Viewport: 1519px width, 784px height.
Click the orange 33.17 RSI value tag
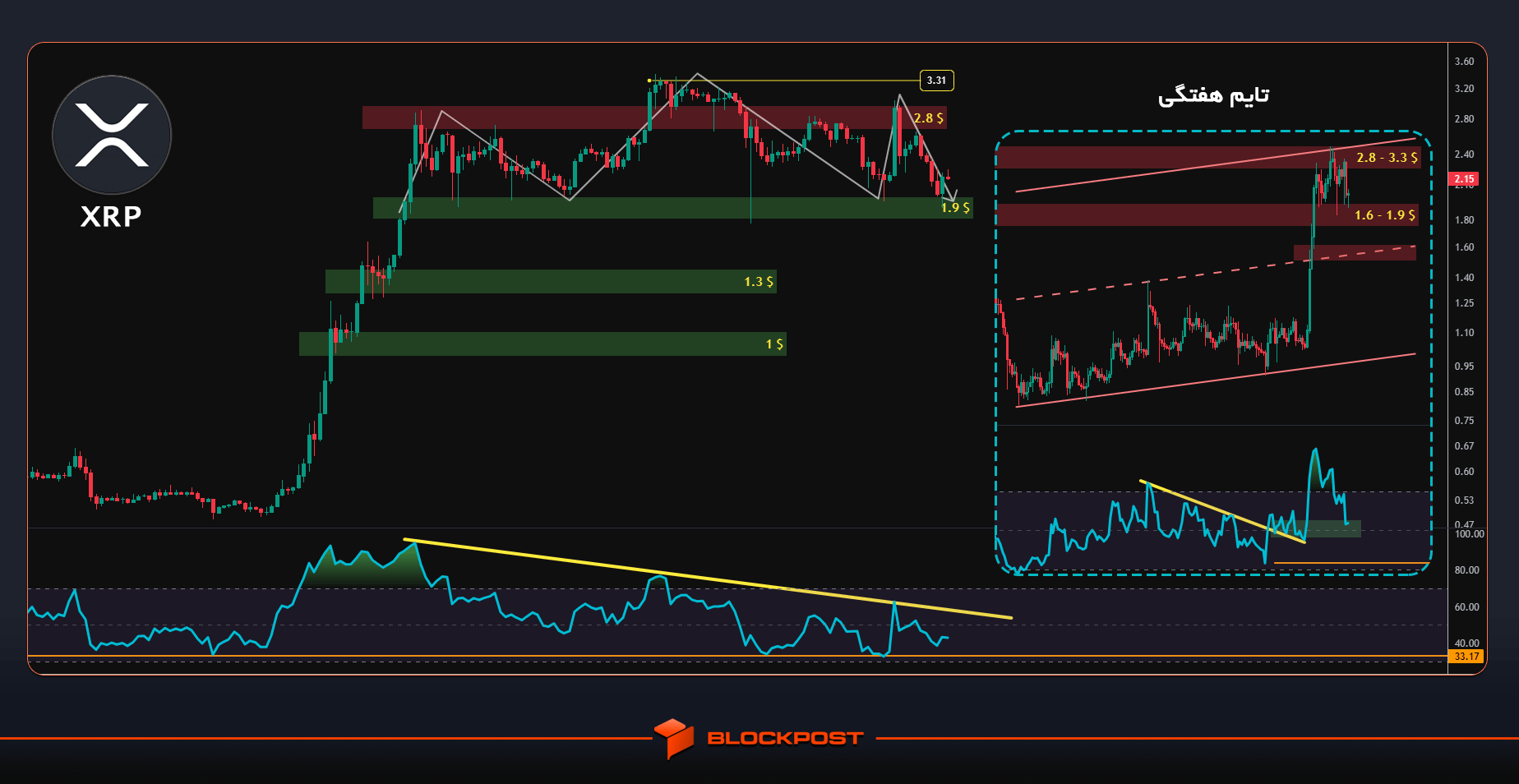pos(1466,657)
